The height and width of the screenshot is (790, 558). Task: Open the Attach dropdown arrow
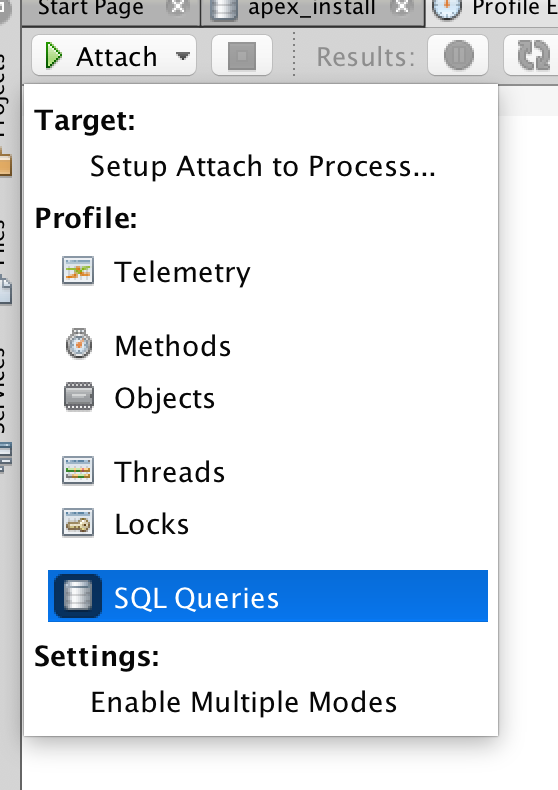[x=183, y=56]
